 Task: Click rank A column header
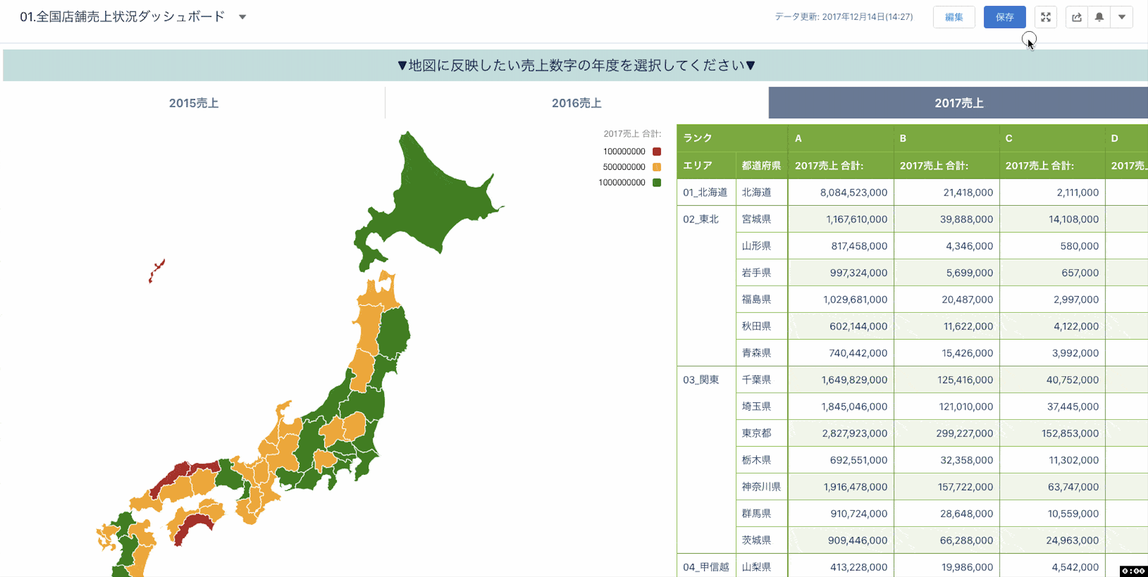(840, 138)
